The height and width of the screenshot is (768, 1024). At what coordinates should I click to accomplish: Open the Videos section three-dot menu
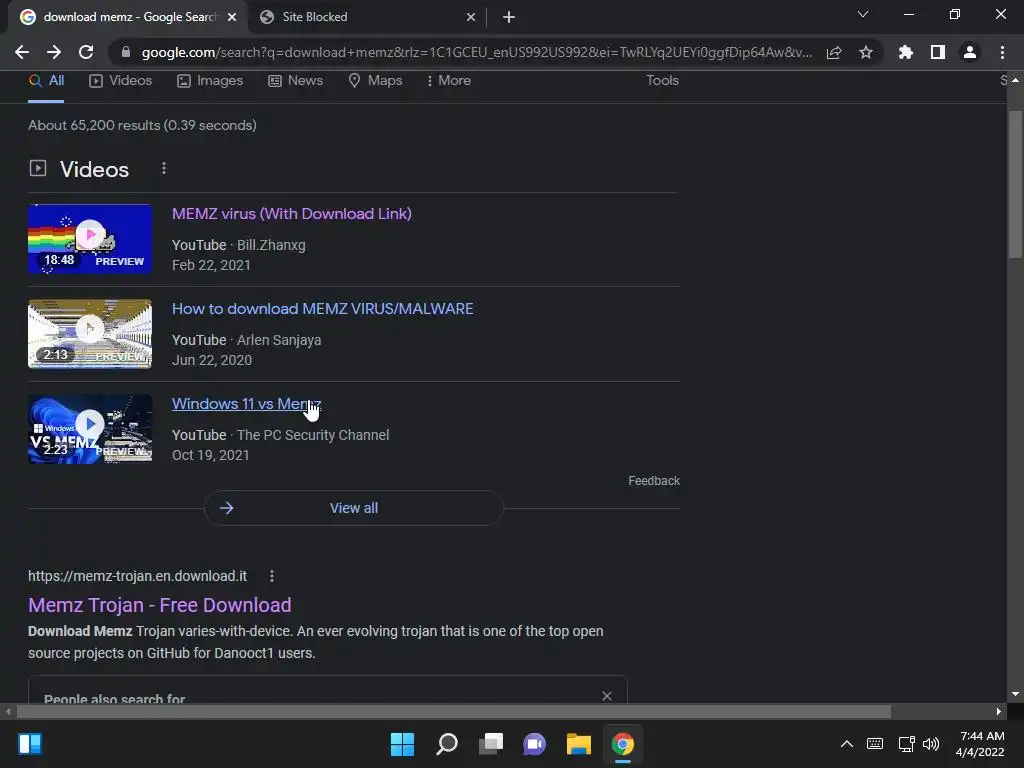[x=164, y=168]
